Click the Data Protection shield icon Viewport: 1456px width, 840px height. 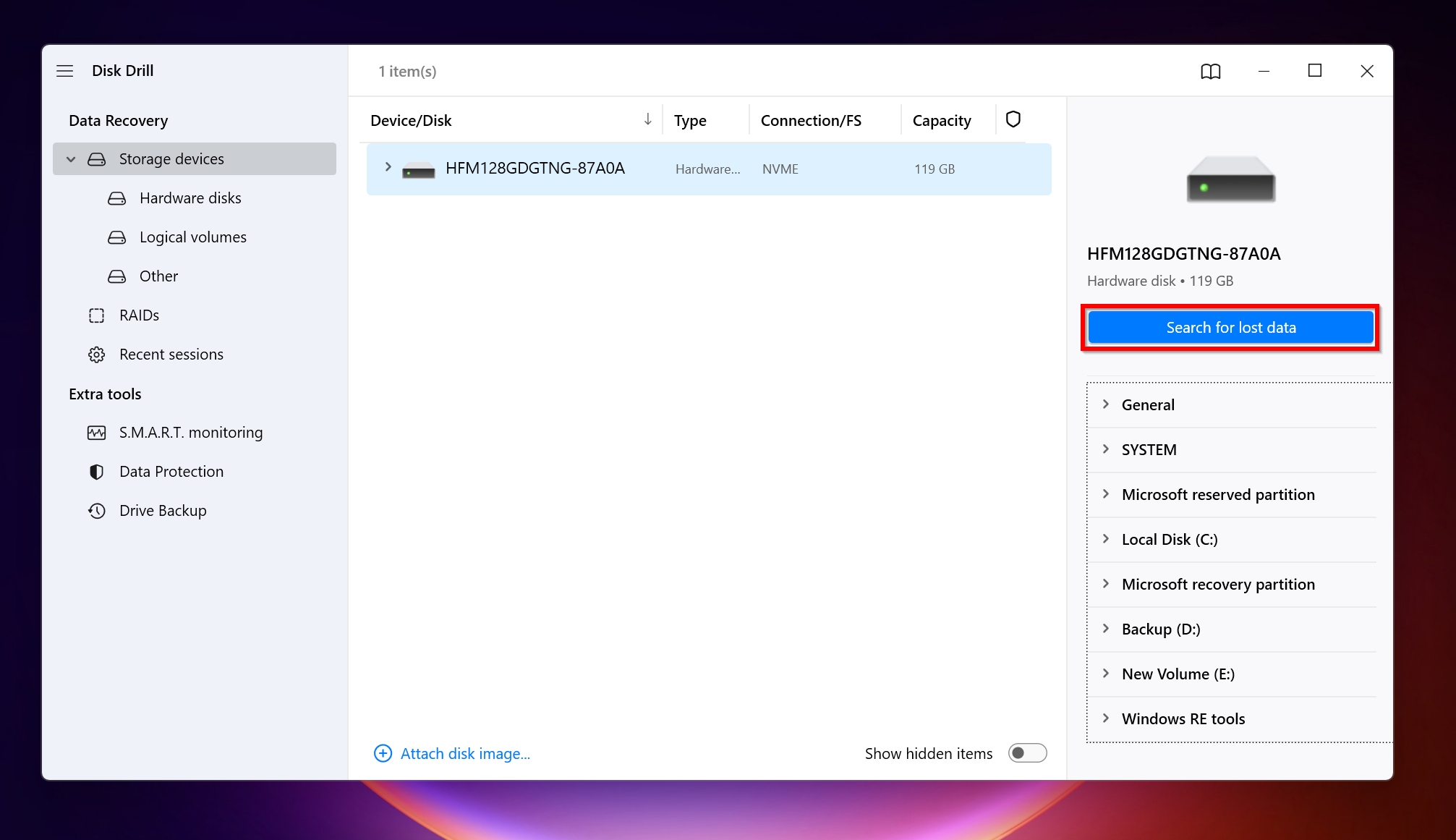96,472
